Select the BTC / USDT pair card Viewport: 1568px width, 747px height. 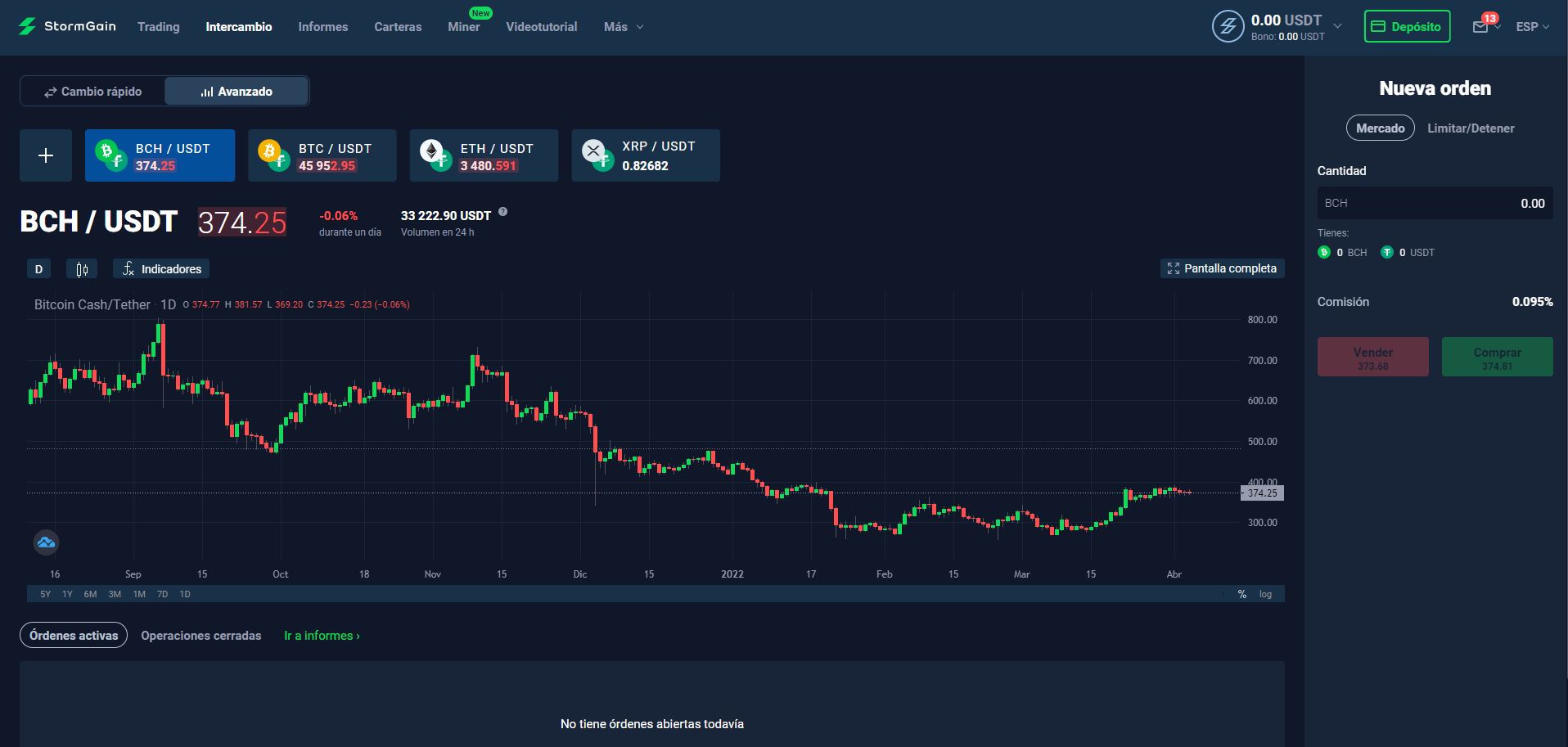322,155
